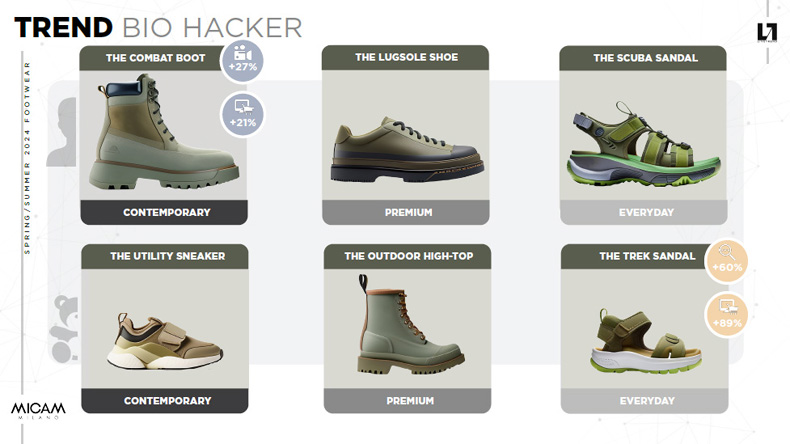Click the Trend Bio Hacker title

[x=158, y=28]
